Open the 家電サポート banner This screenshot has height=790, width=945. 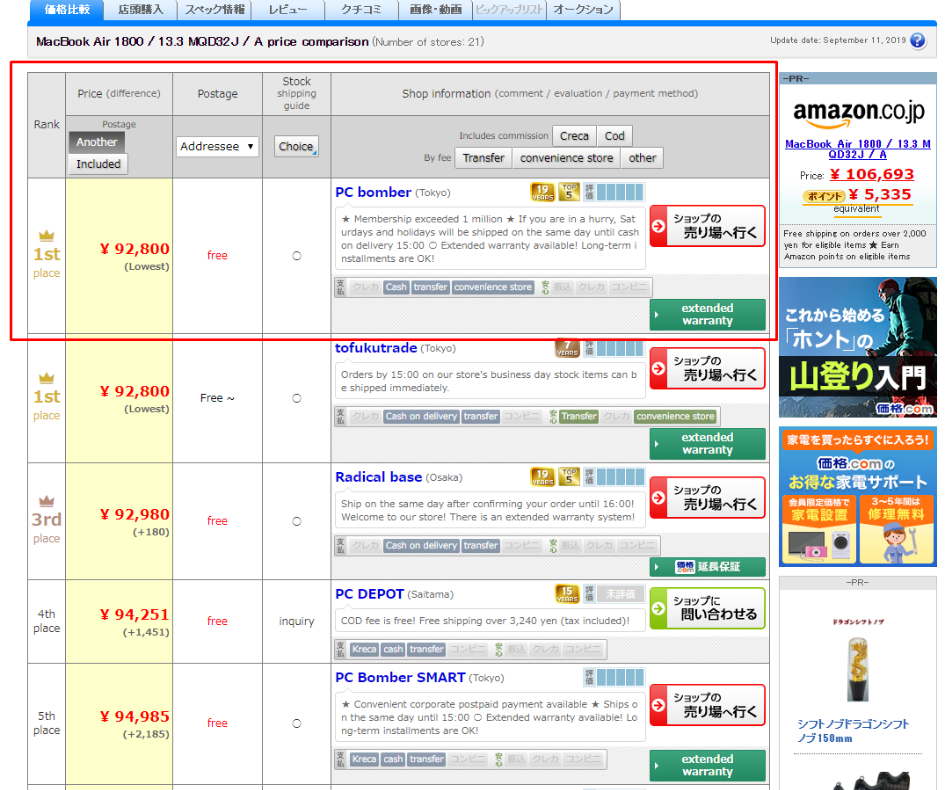click(x=858, y=497)
